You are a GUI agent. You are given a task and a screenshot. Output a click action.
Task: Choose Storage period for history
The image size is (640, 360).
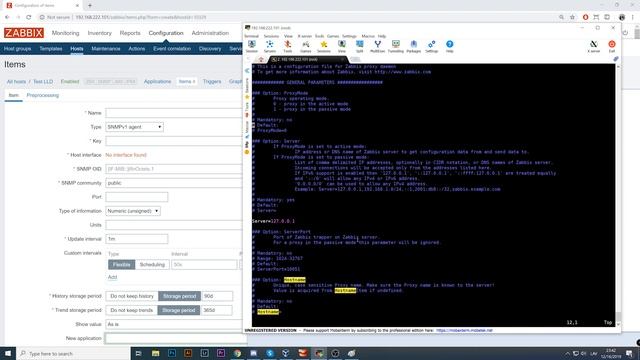tap(180, 296)
